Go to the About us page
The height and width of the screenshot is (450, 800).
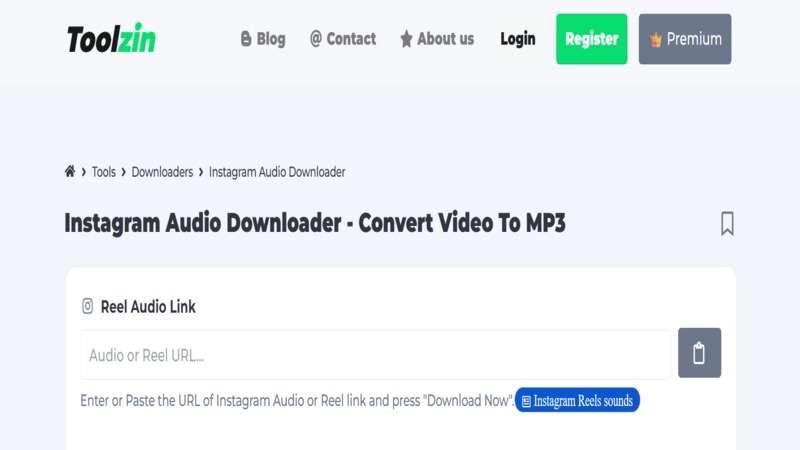point(437,39)
